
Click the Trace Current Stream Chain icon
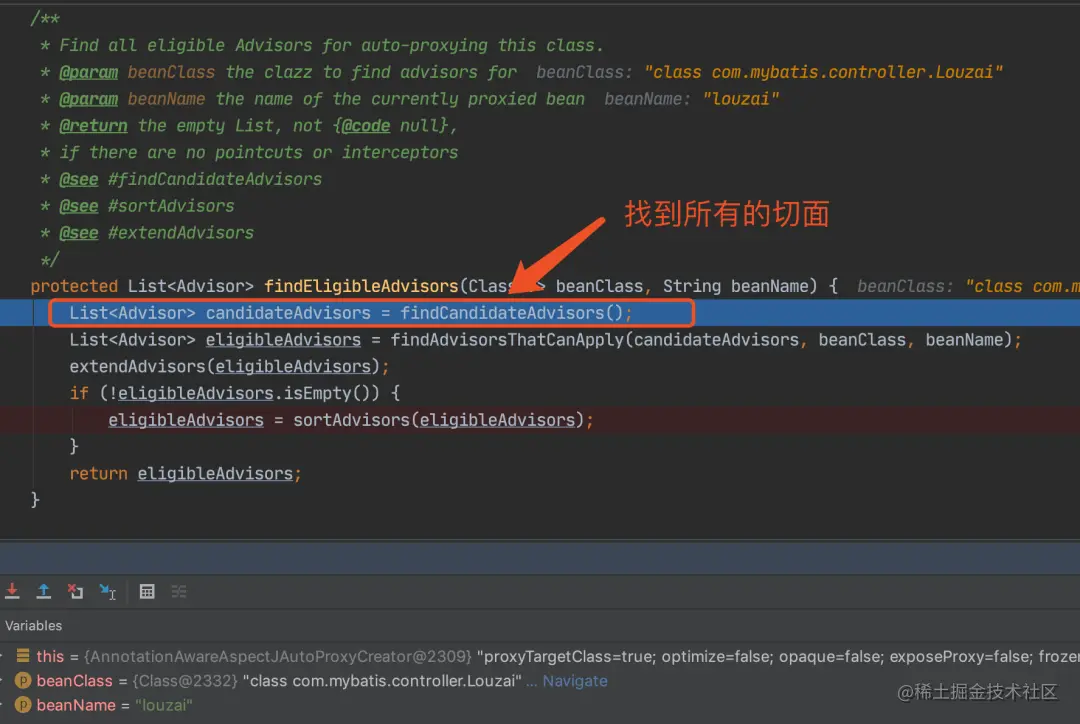coord(179,592)
